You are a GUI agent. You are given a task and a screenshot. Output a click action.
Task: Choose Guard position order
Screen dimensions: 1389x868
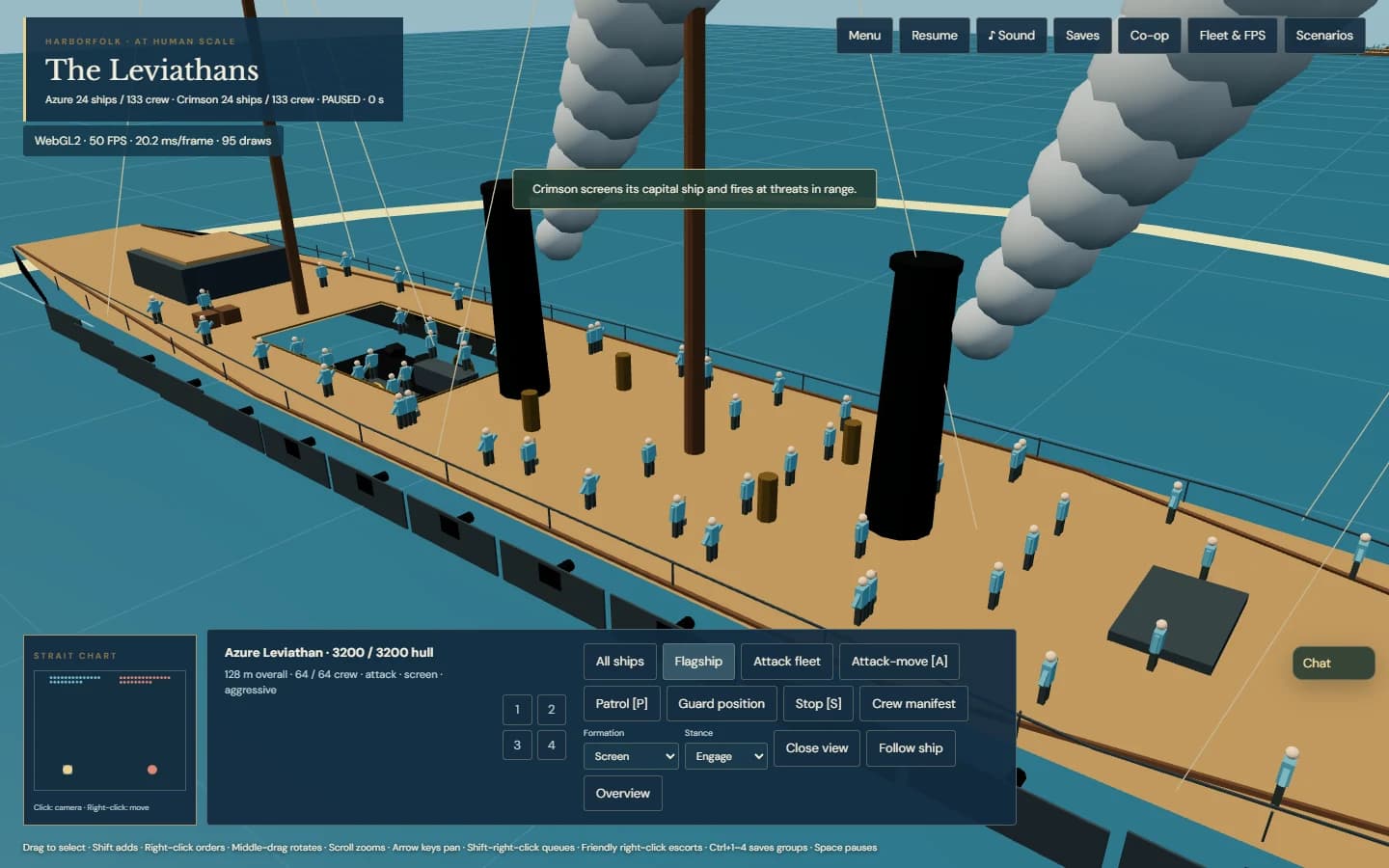[722, 704]
